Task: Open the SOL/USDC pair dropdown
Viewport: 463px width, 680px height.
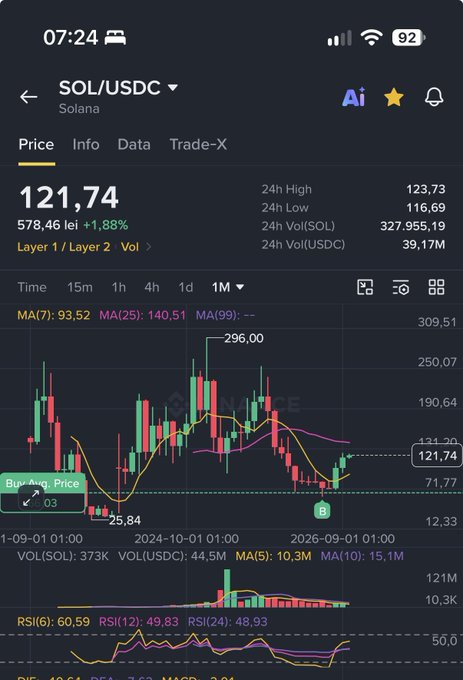Action: coord(118,88)
